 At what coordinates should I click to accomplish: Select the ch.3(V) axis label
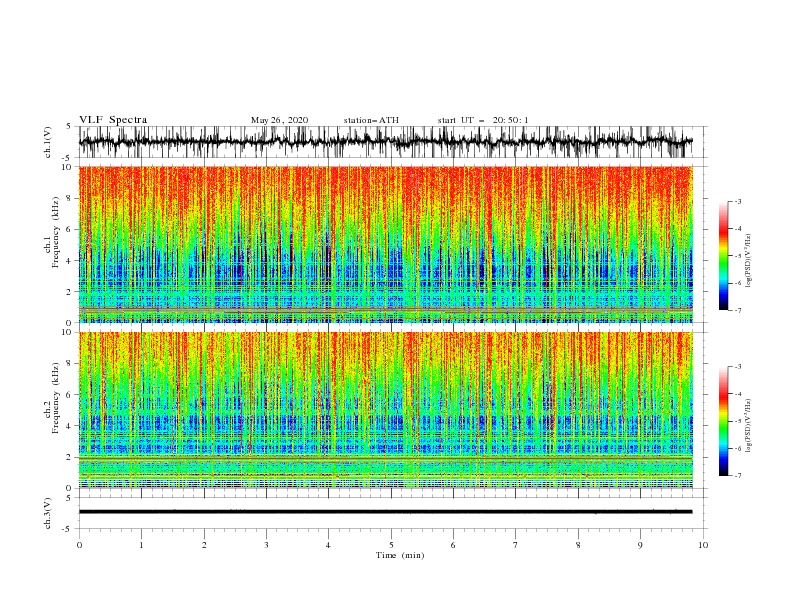48,513
